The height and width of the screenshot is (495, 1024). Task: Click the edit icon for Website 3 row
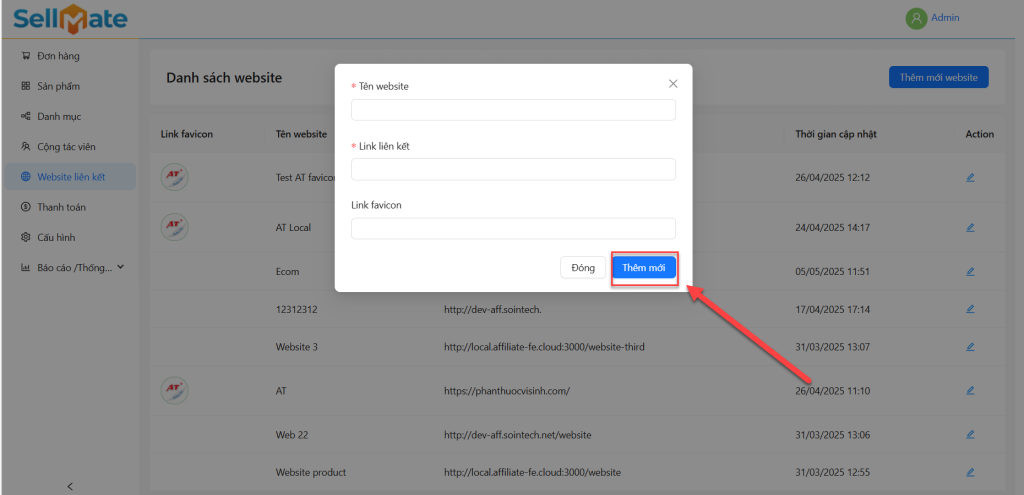tap(969, 347)
